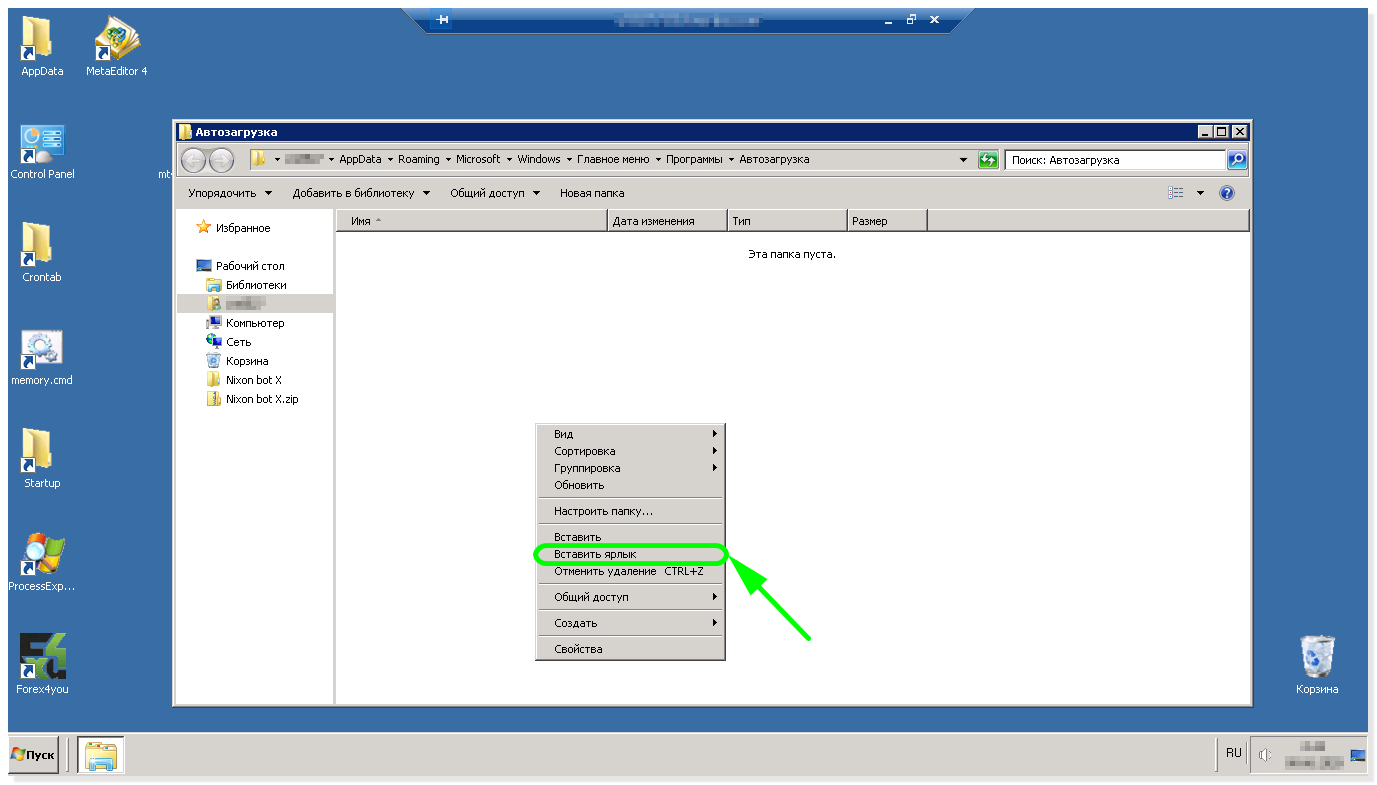Jump to Программы in the address breadcrumb
Image resolution: width=1377 pixels, height=785 pixels.
[x=695, y=160]
